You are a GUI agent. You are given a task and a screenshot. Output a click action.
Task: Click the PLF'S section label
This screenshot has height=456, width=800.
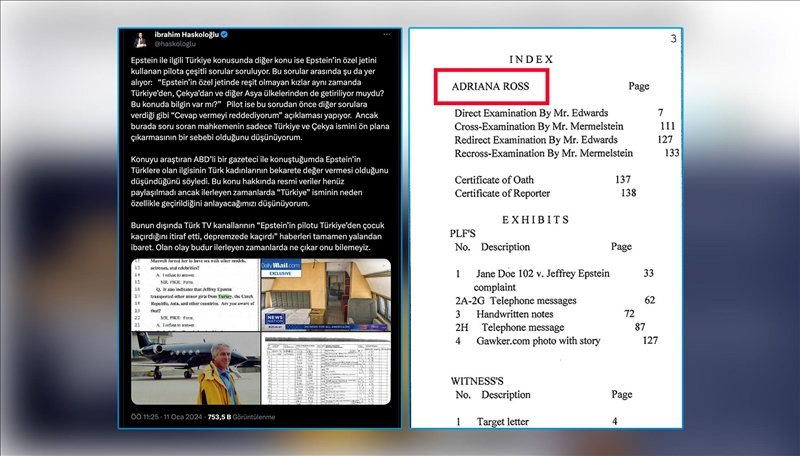click(462, 234)
